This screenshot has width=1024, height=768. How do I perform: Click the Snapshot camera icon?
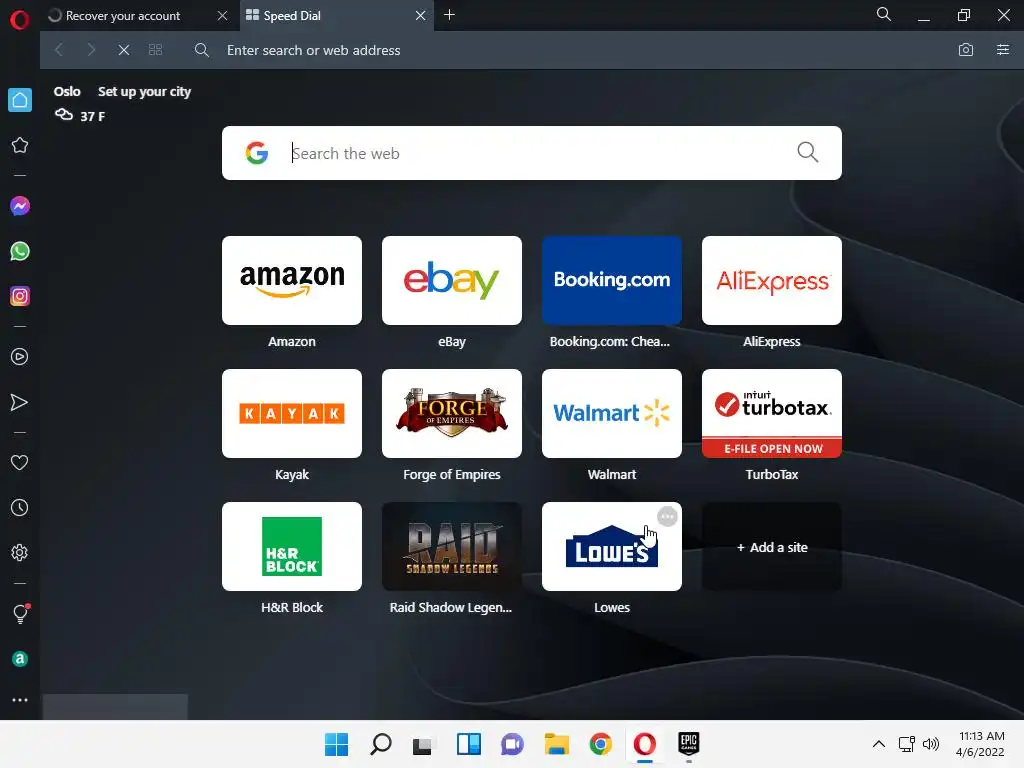[966, 50]
